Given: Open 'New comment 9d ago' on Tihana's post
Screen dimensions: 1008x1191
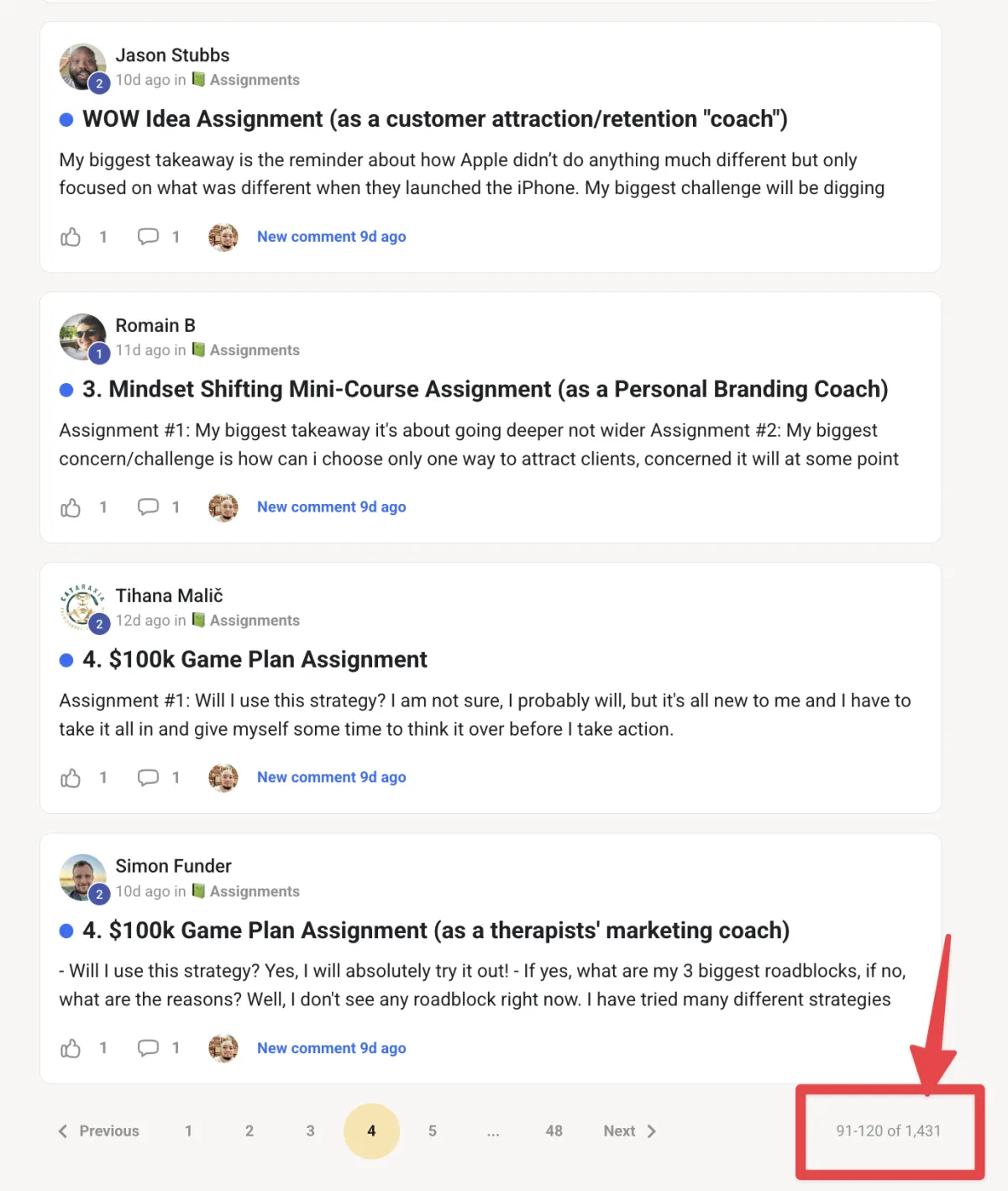Looking at the screenshot, I should (332, 778).
